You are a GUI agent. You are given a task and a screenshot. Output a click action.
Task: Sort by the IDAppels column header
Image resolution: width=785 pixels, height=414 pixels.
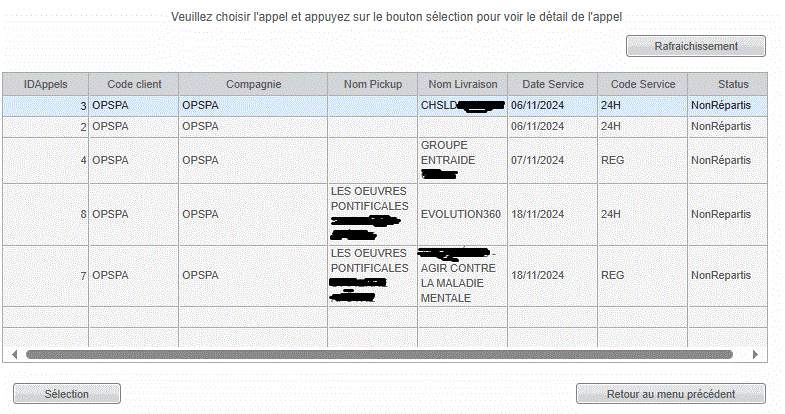click(45, 84)
